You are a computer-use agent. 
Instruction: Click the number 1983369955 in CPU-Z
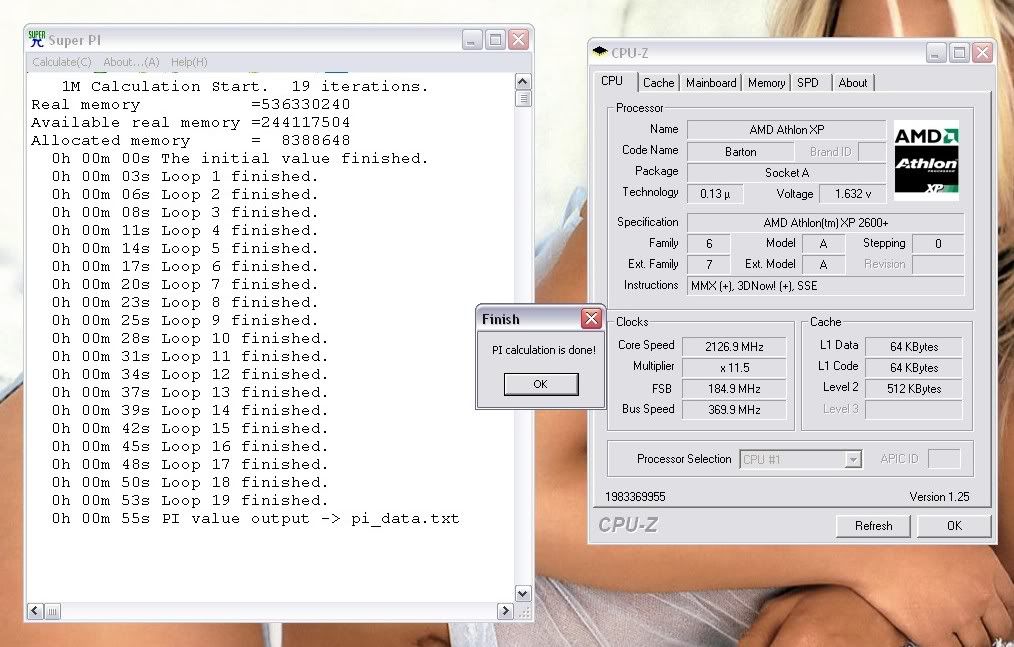coord(635,497)
